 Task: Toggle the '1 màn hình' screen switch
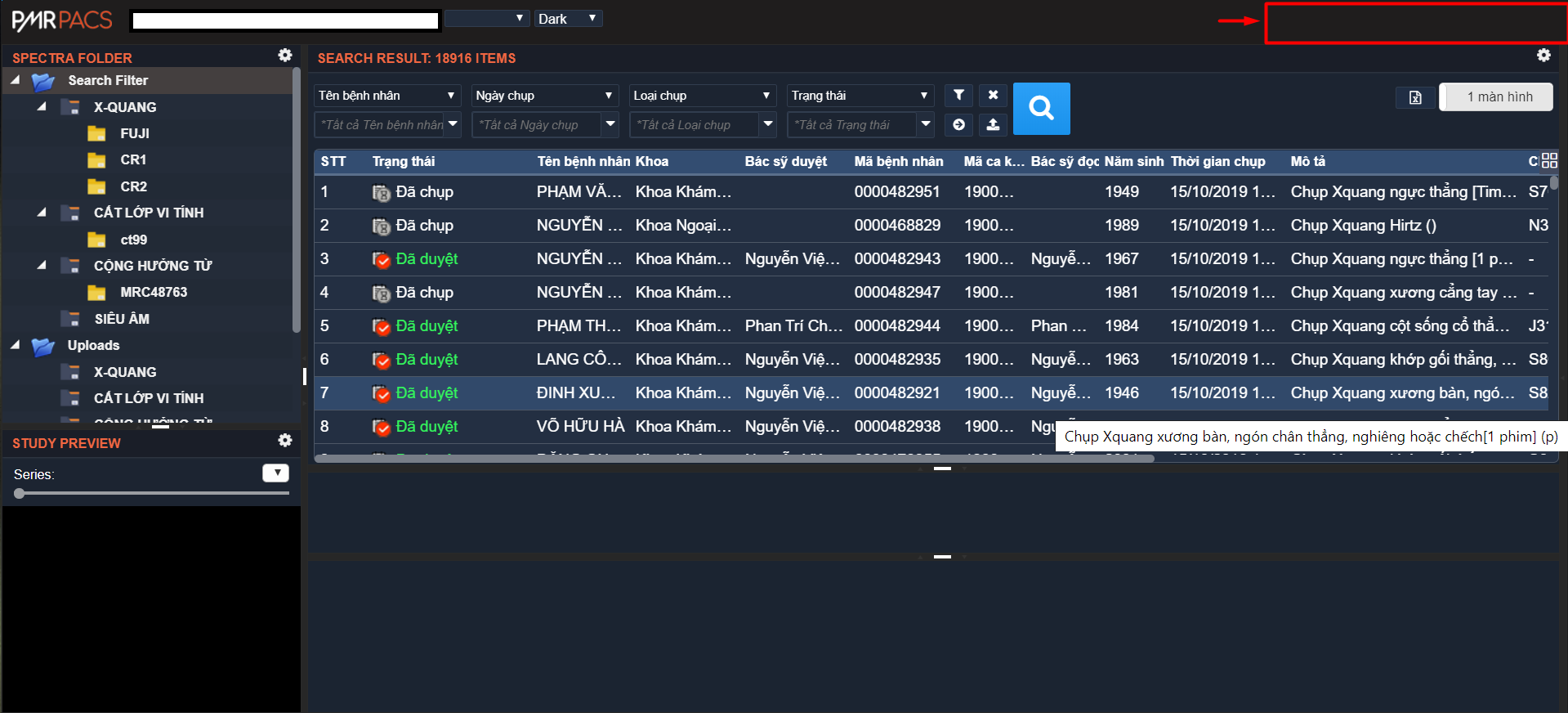(x=1495, y=96)
